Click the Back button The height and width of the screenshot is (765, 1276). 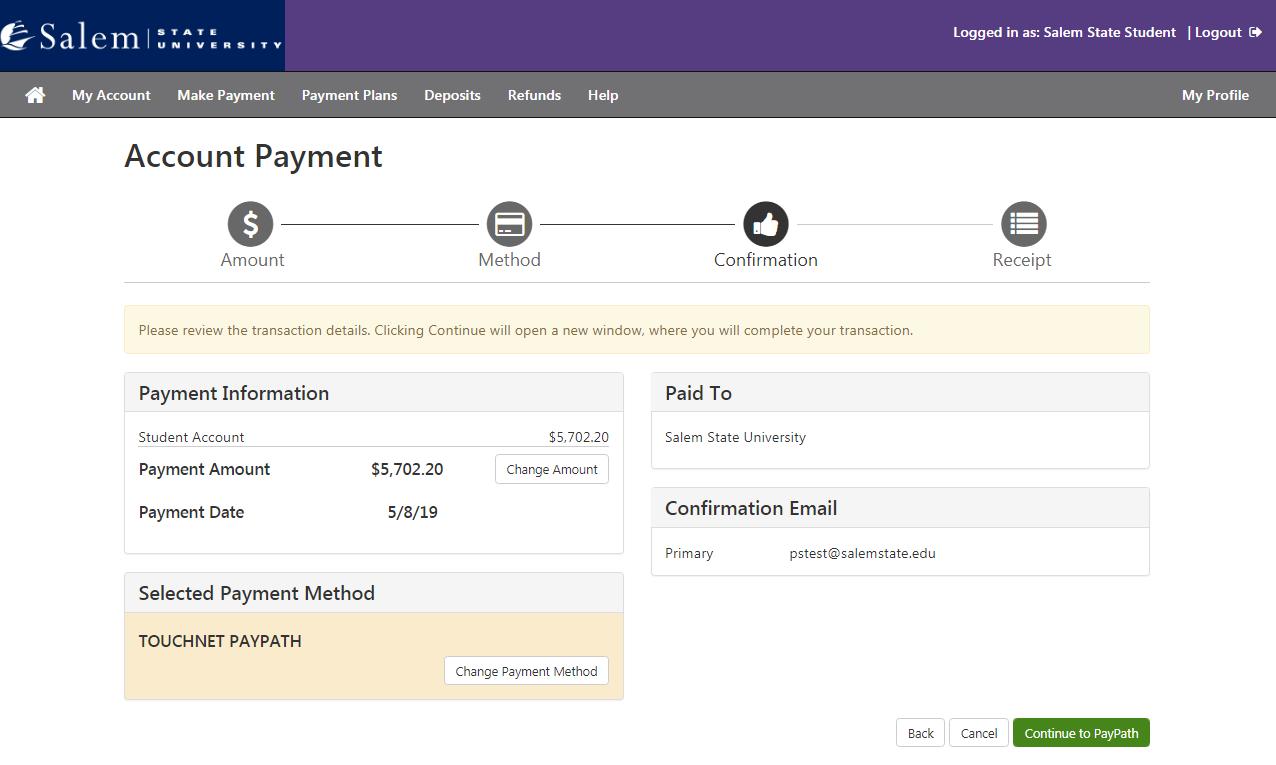(x=920, y=733)
